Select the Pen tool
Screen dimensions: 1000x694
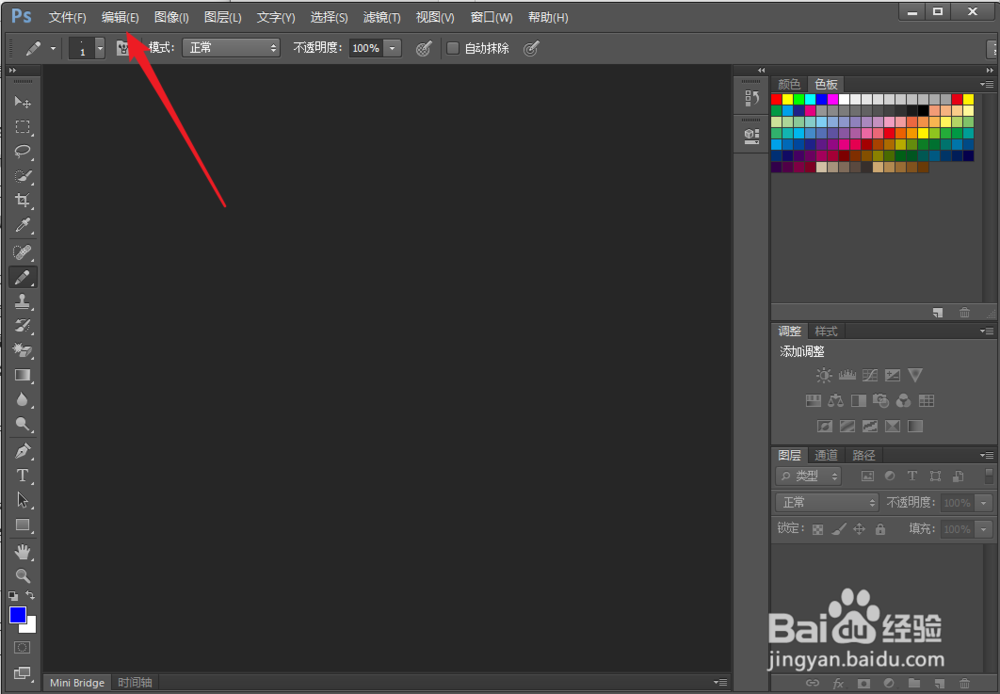tap(22, 451)
